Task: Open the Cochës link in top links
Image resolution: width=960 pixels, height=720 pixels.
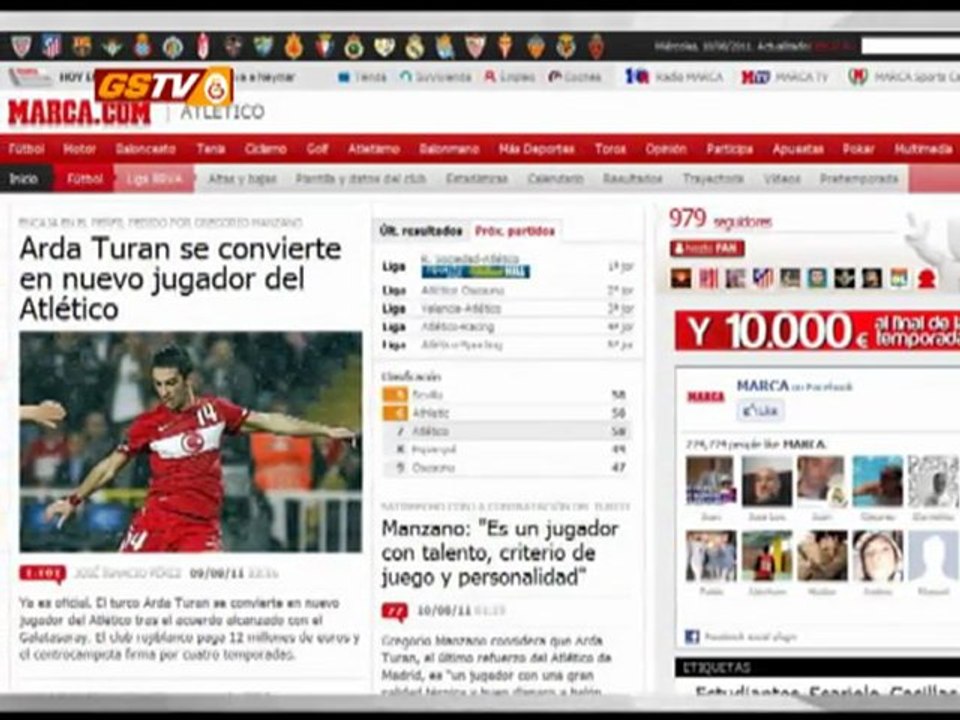Action: (x=575, y=77)
